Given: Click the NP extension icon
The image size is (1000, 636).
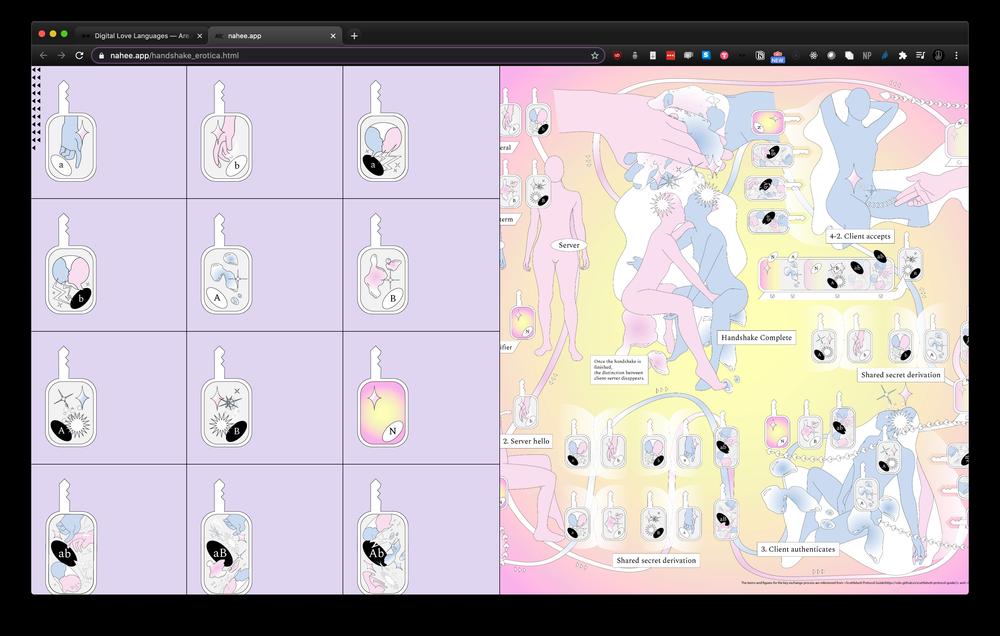Looking at the screenshot, I should click(x=867, y=55).
